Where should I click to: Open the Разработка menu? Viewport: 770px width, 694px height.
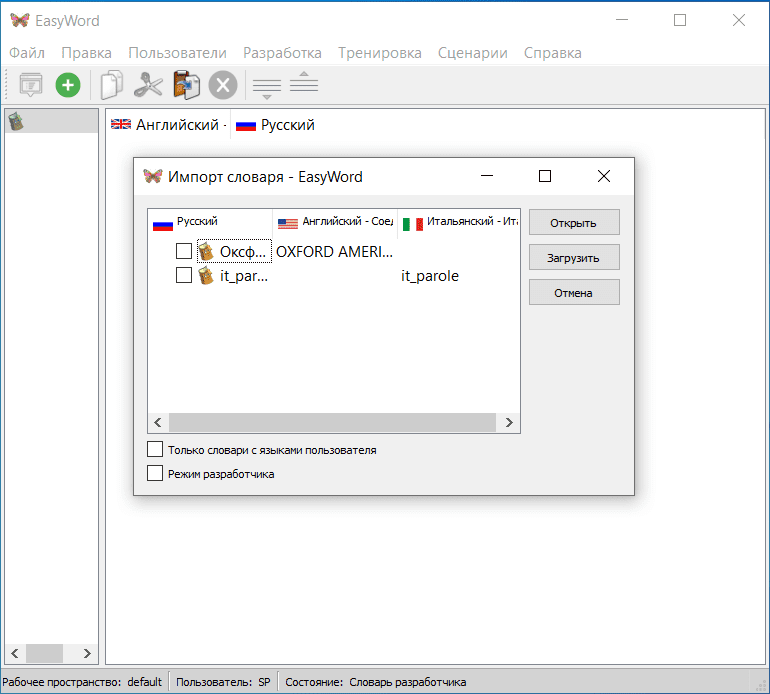pyautogui.click(x=282, y=53)
